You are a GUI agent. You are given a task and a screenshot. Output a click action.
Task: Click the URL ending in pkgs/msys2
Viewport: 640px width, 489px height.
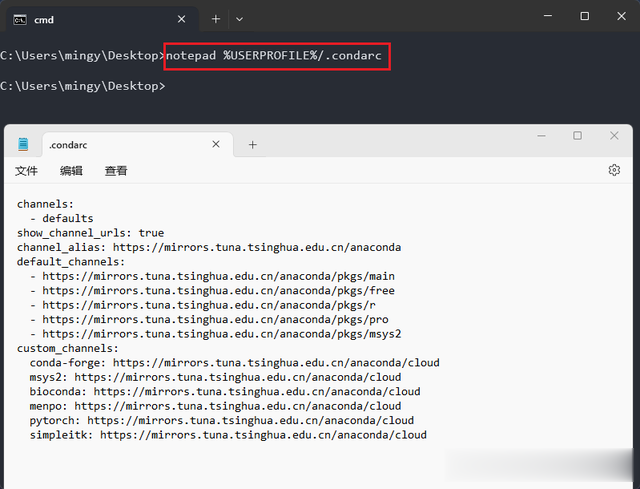222,334
